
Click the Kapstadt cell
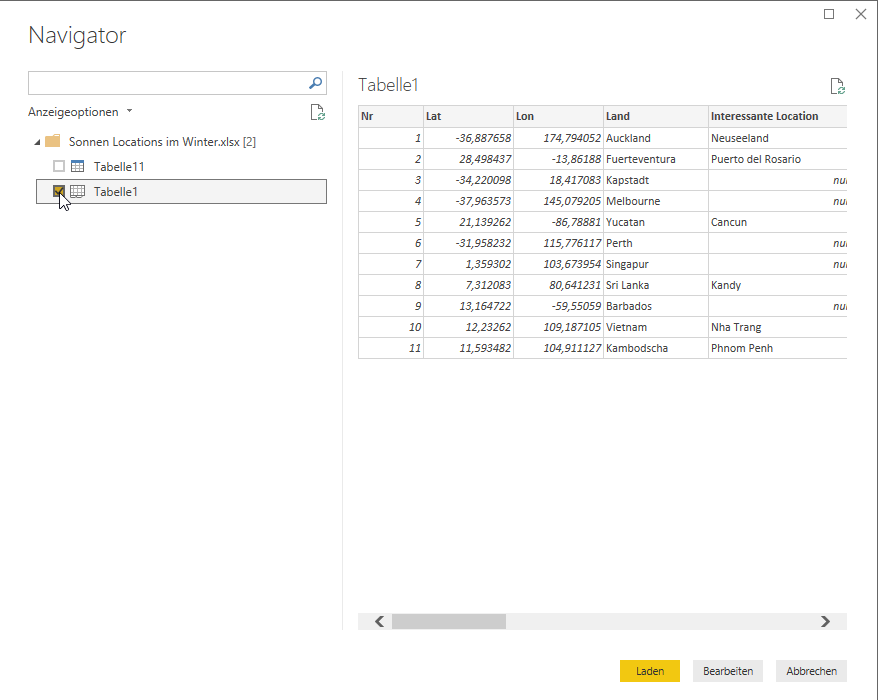[656, 180]
